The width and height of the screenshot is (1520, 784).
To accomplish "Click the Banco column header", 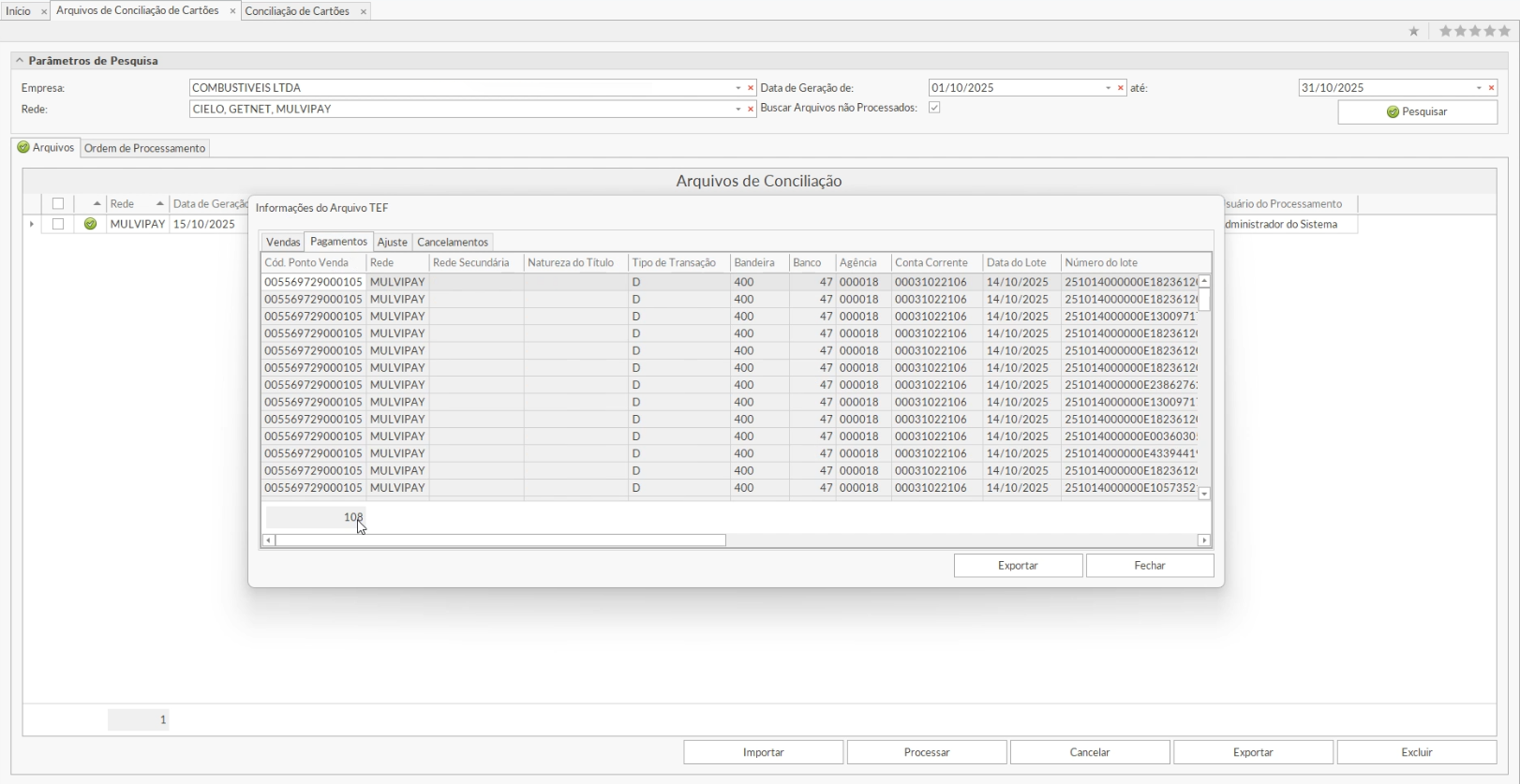I will point(812,263).
